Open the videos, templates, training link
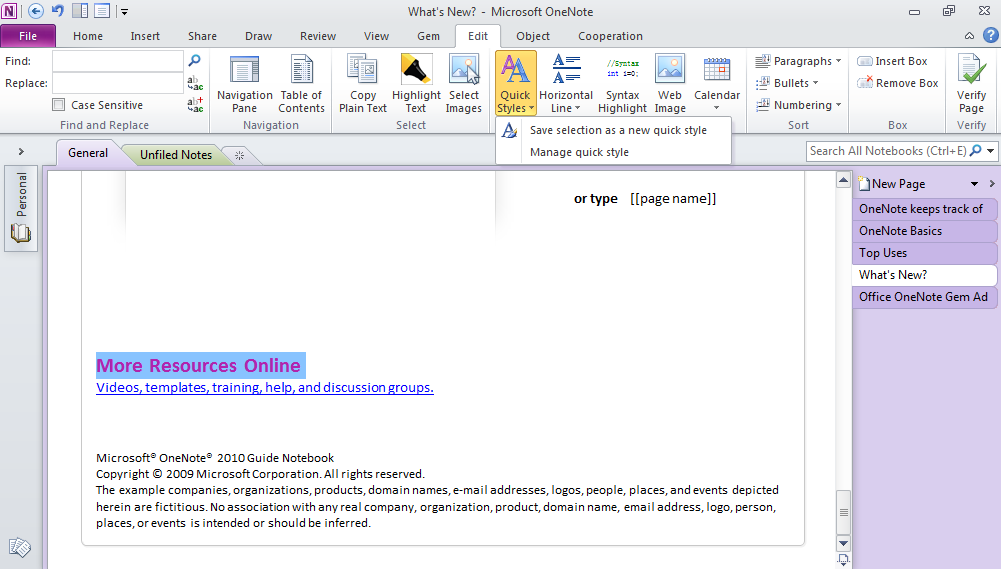Screen dimensions: 1001x569 [x=265, y=388]
